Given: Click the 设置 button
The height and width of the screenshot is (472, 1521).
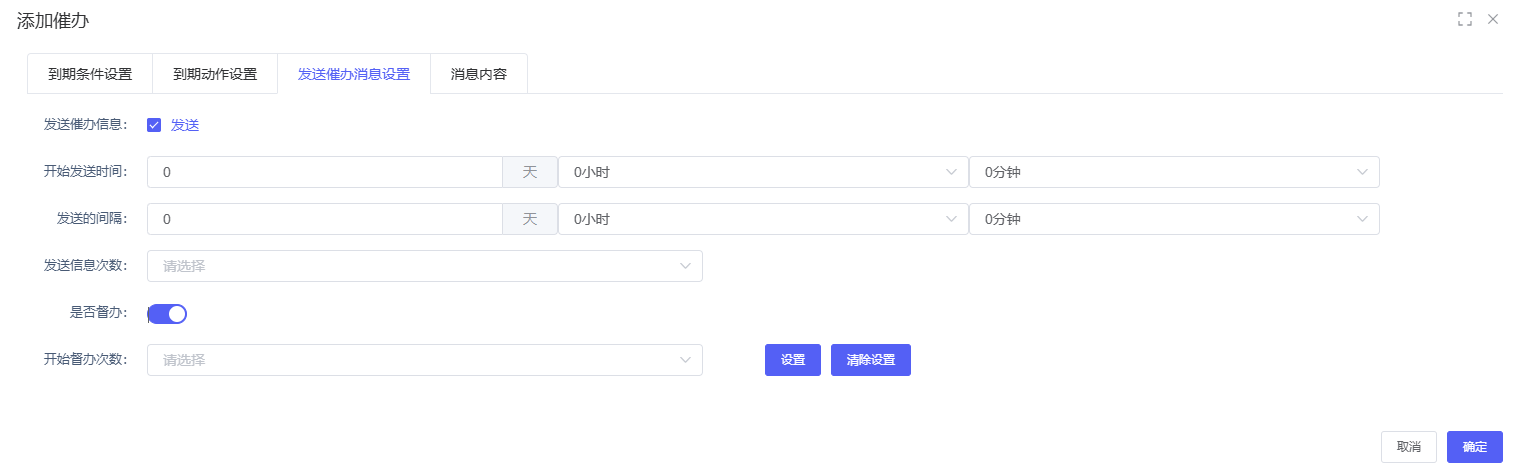Looking at the screenshot, I should click(x=793, y=360).
